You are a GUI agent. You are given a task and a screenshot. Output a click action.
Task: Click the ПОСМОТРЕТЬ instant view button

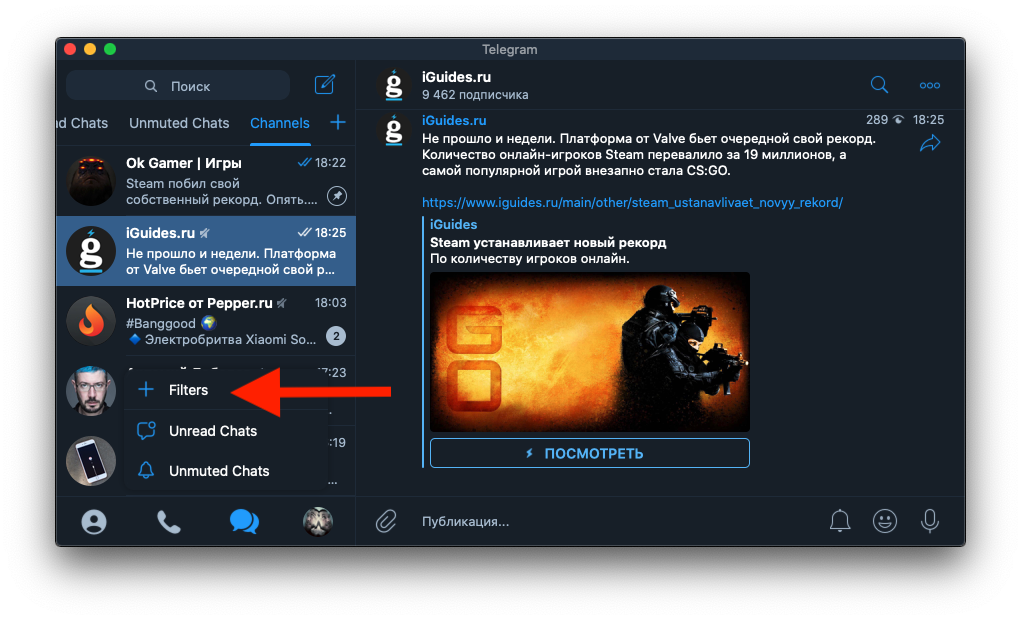click(590, 453)
